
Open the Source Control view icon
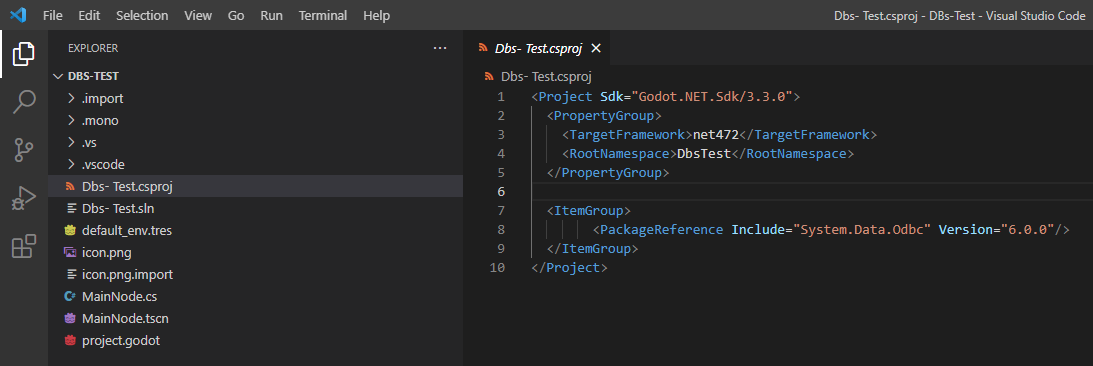pos(24,150)
